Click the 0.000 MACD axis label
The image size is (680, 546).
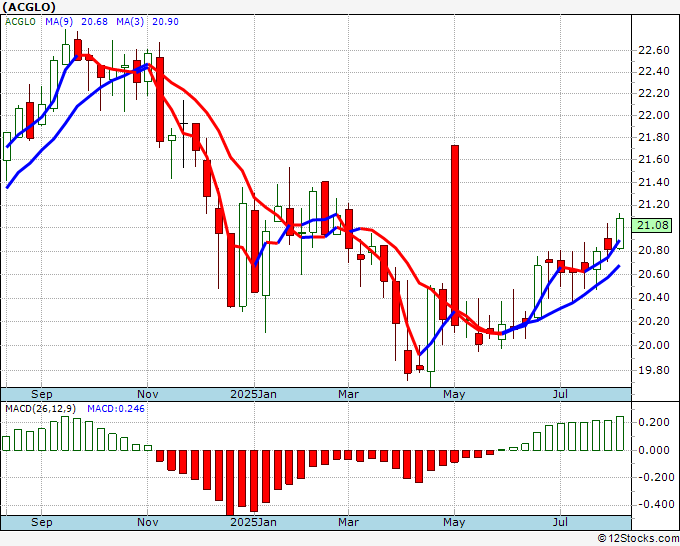click(x=654, y=450)
